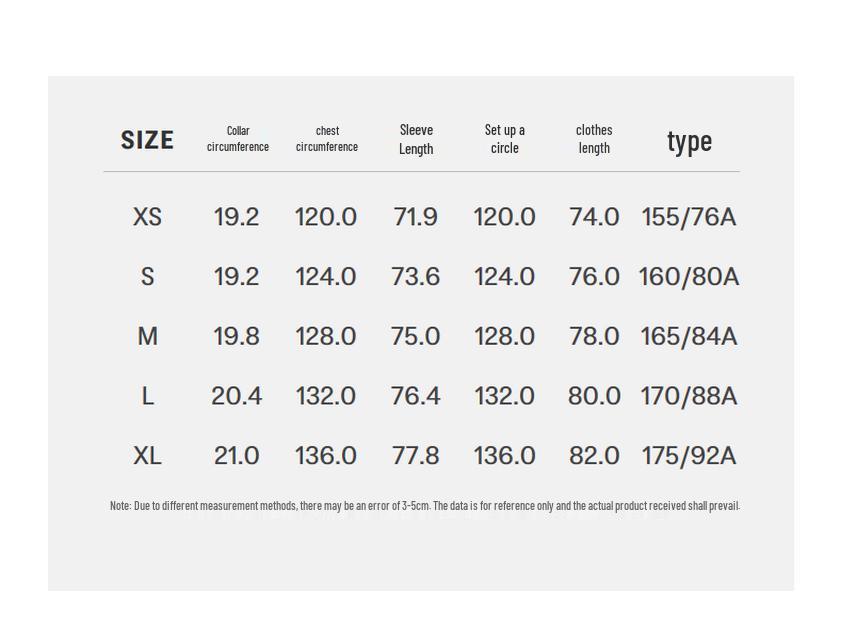
Task: Click clothes length value 78.0
Action: click(594, 336)
